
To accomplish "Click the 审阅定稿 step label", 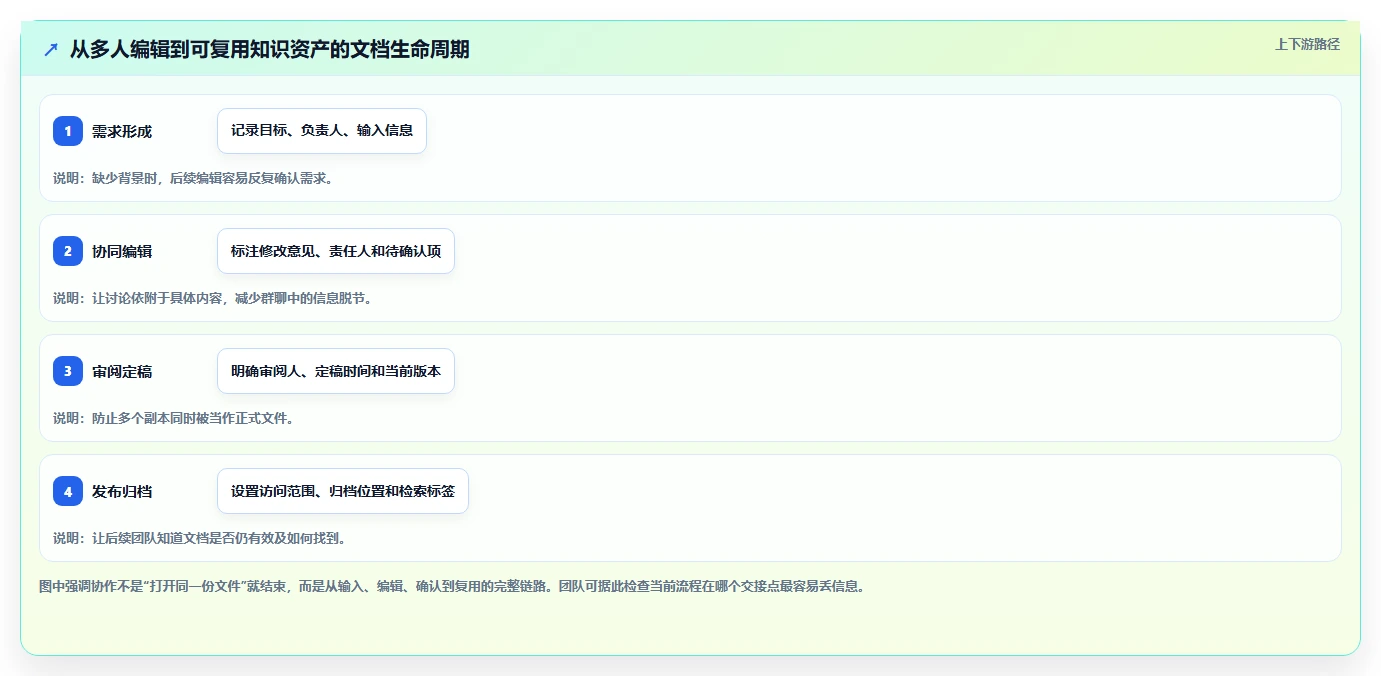I will [122, 371].
